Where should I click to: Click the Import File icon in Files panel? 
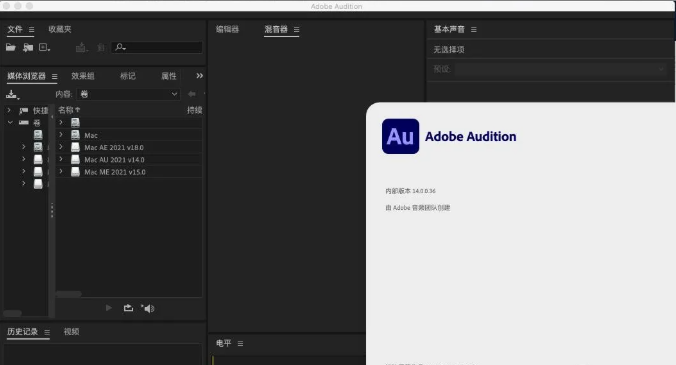pyautogui.click(x=28, y=47)
